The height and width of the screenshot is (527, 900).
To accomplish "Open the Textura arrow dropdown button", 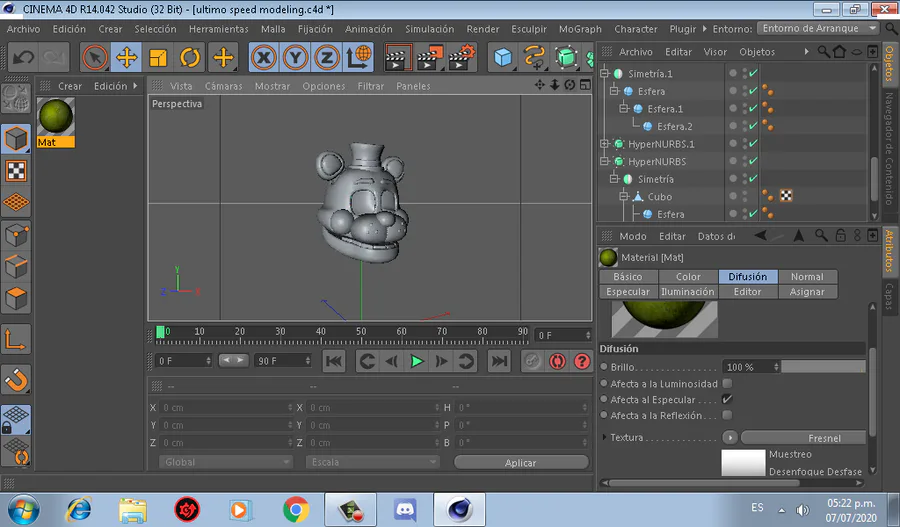I will 730,437.
